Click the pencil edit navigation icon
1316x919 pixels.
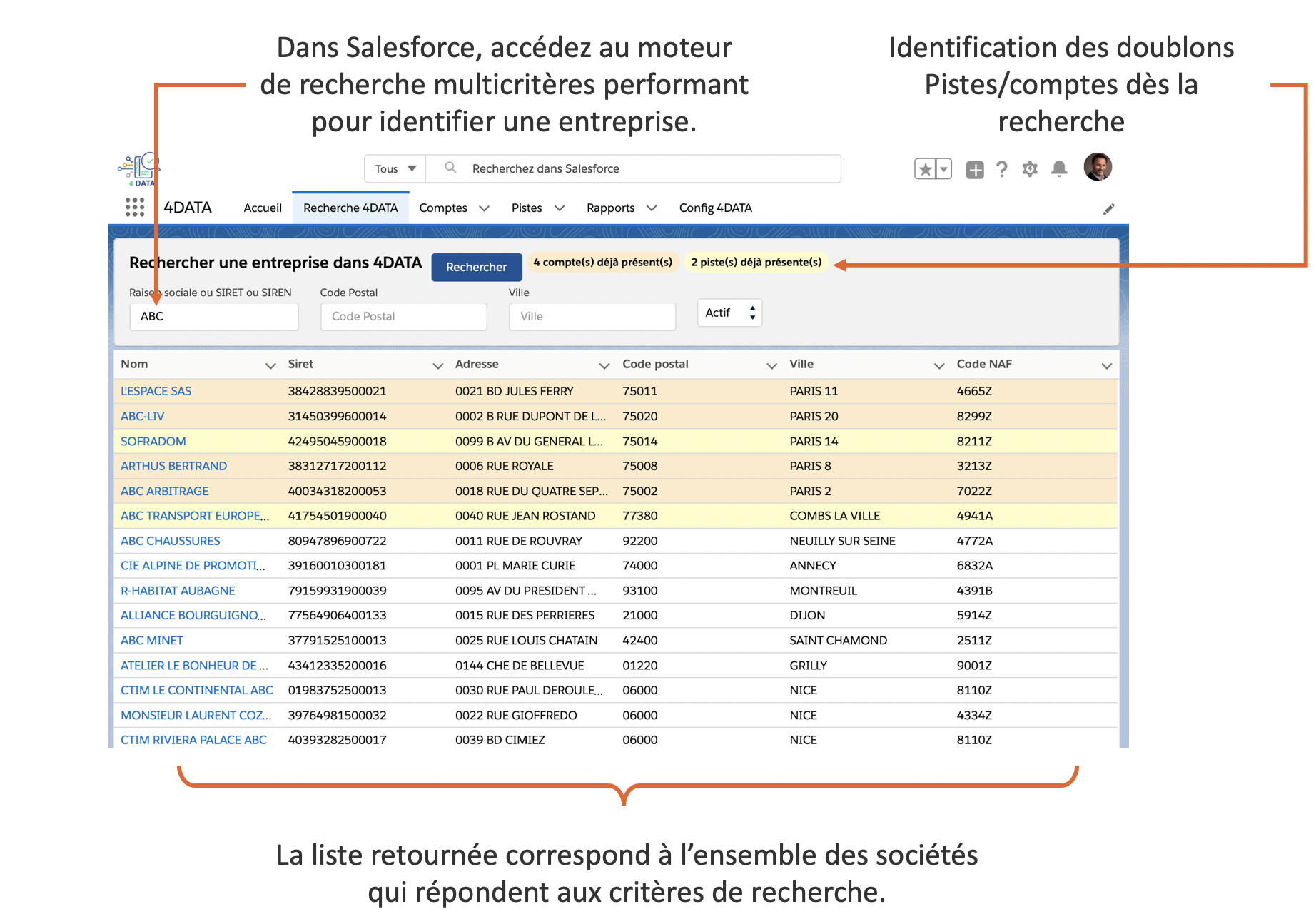(x=1108, y=209)
